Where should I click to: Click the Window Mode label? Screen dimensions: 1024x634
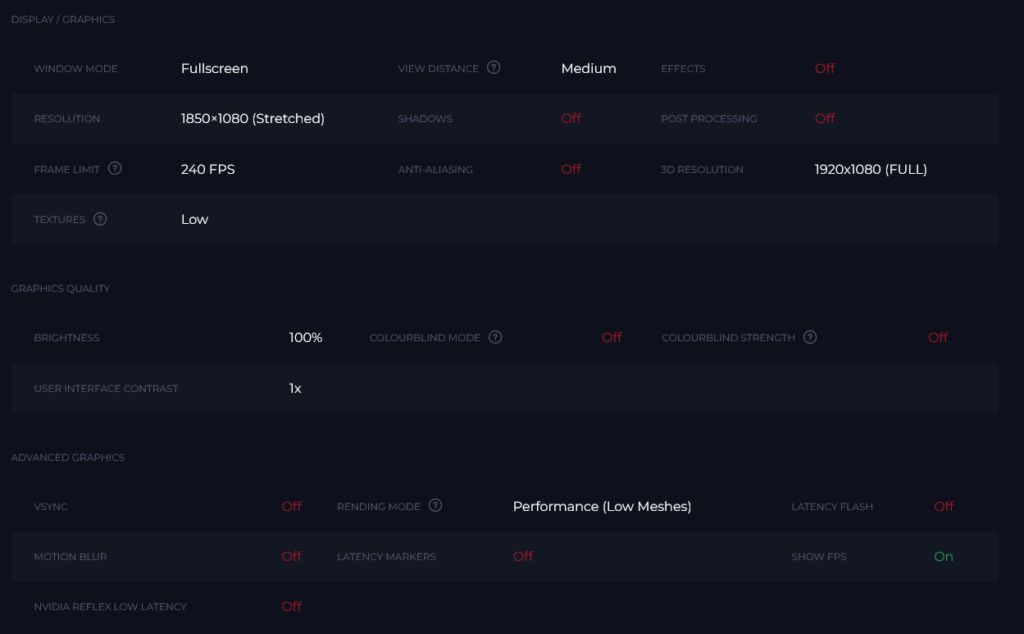pos(76,69)
